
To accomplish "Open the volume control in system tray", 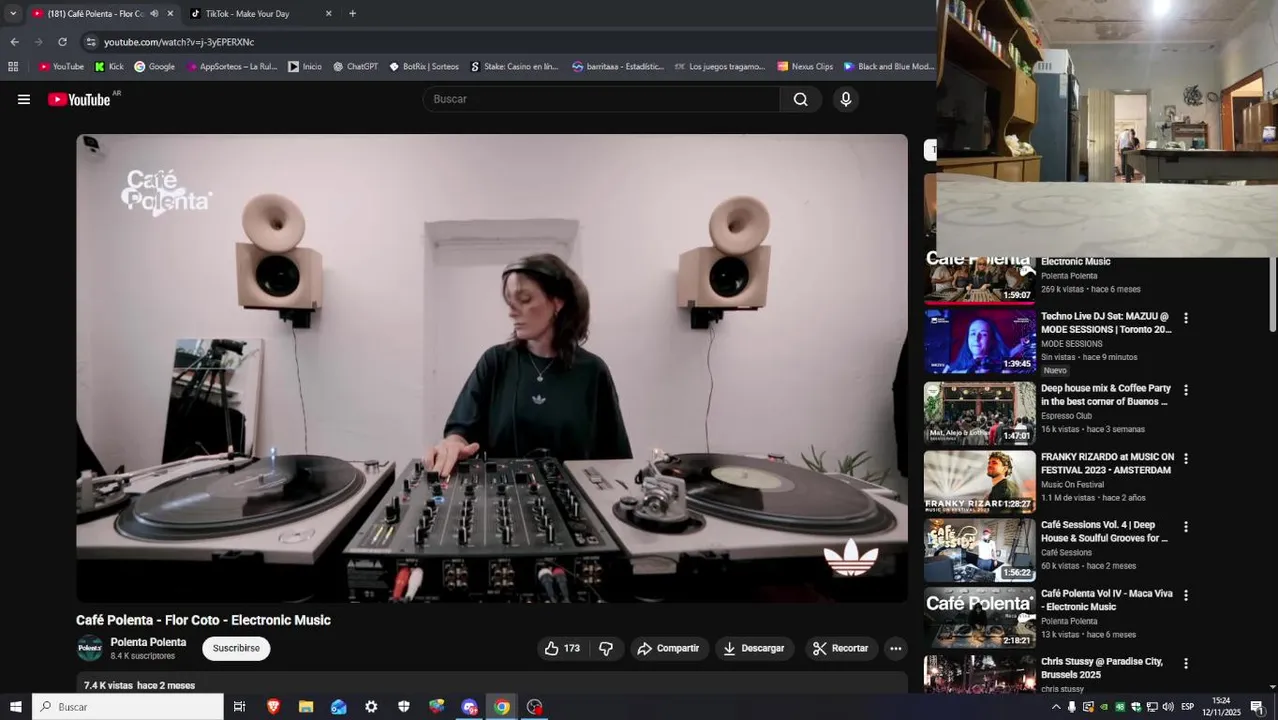I will [x=1168, y=707].
